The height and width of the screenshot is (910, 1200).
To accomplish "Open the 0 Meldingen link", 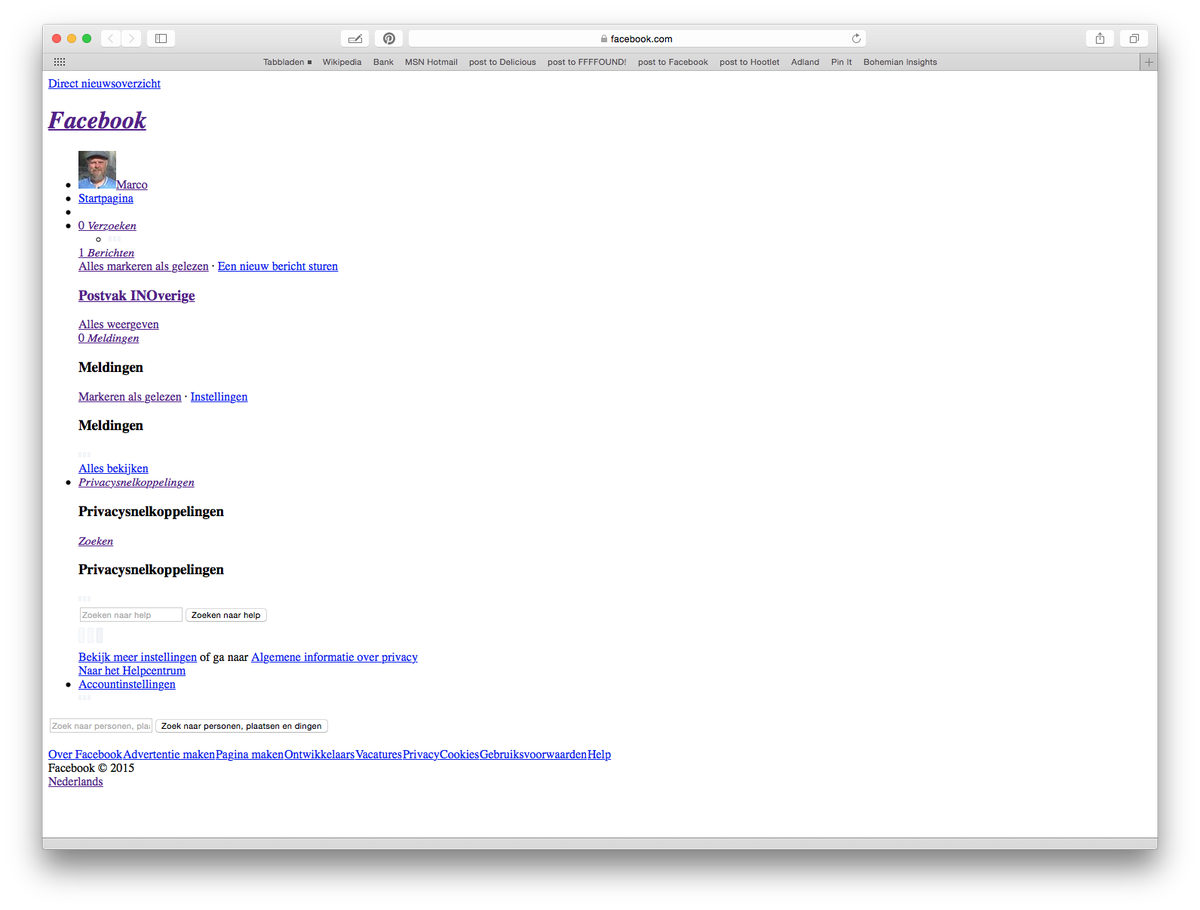I will (109, 338).
